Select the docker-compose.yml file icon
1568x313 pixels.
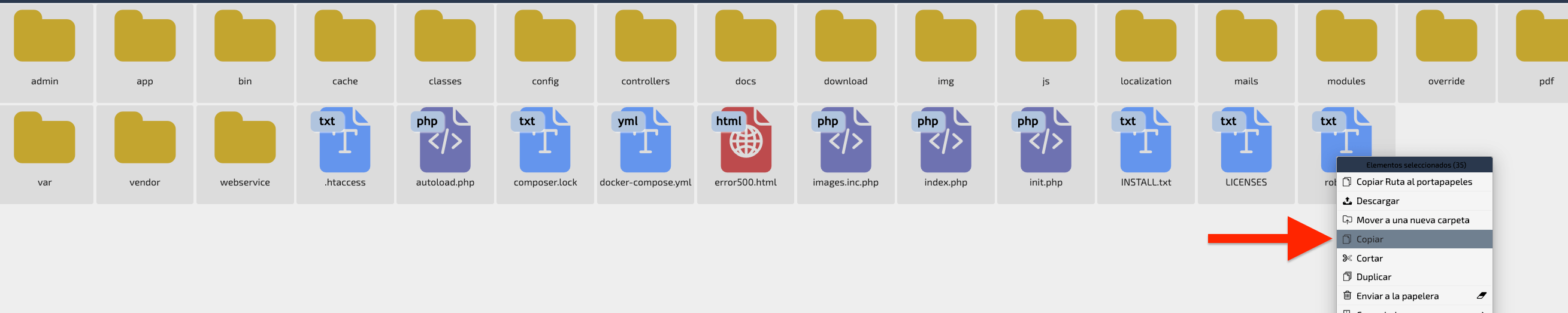[644, 140]
